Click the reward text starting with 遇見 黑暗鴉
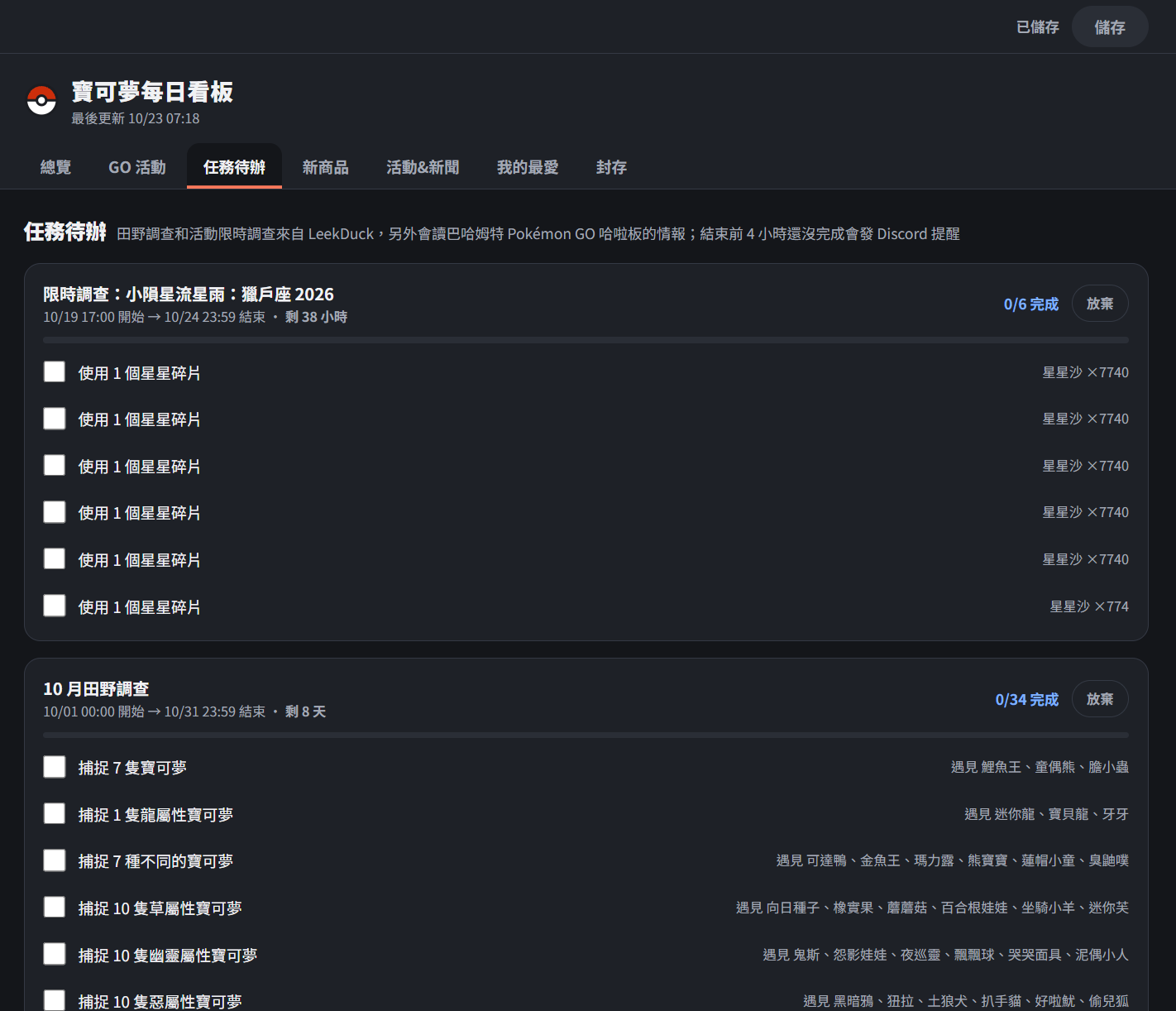Viewport: 1176px width, 1011px height. click(x=966, y=1001)
